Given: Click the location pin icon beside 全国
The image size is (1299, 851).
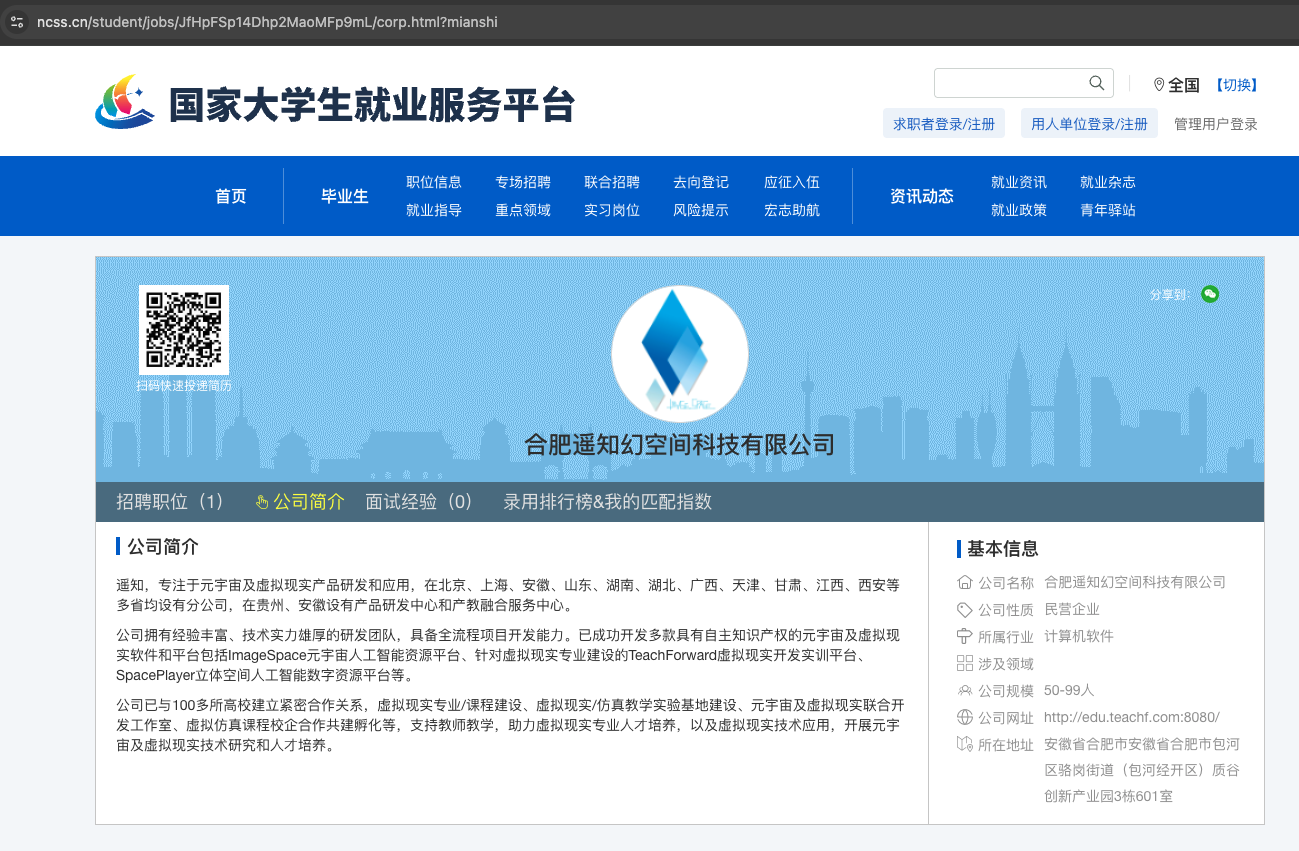Looking at the screenshot, I should click(x=1159, y=85).
